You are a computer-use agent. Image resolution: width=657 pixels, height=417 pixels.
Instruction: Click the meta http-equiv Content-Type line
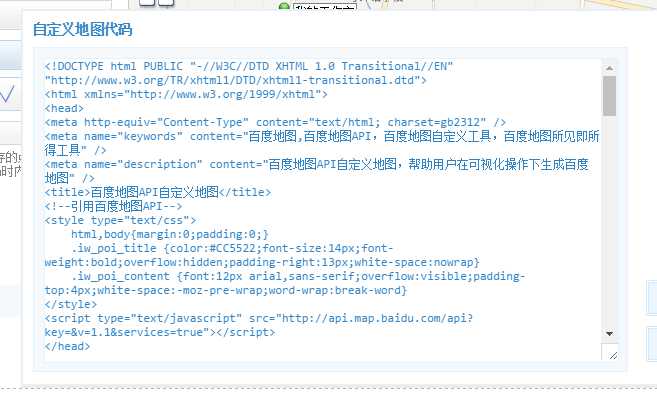point(275,122)
